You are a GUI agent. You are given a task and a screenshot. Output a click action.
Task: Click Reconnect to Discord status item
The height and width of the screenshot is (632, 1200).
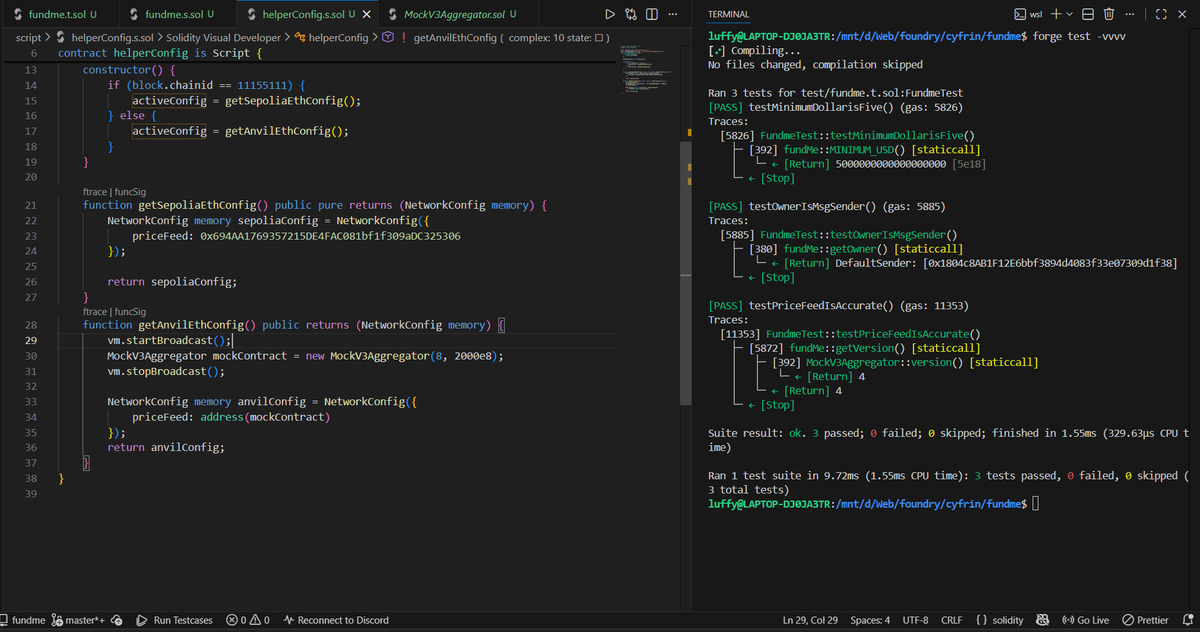point(336,620)
